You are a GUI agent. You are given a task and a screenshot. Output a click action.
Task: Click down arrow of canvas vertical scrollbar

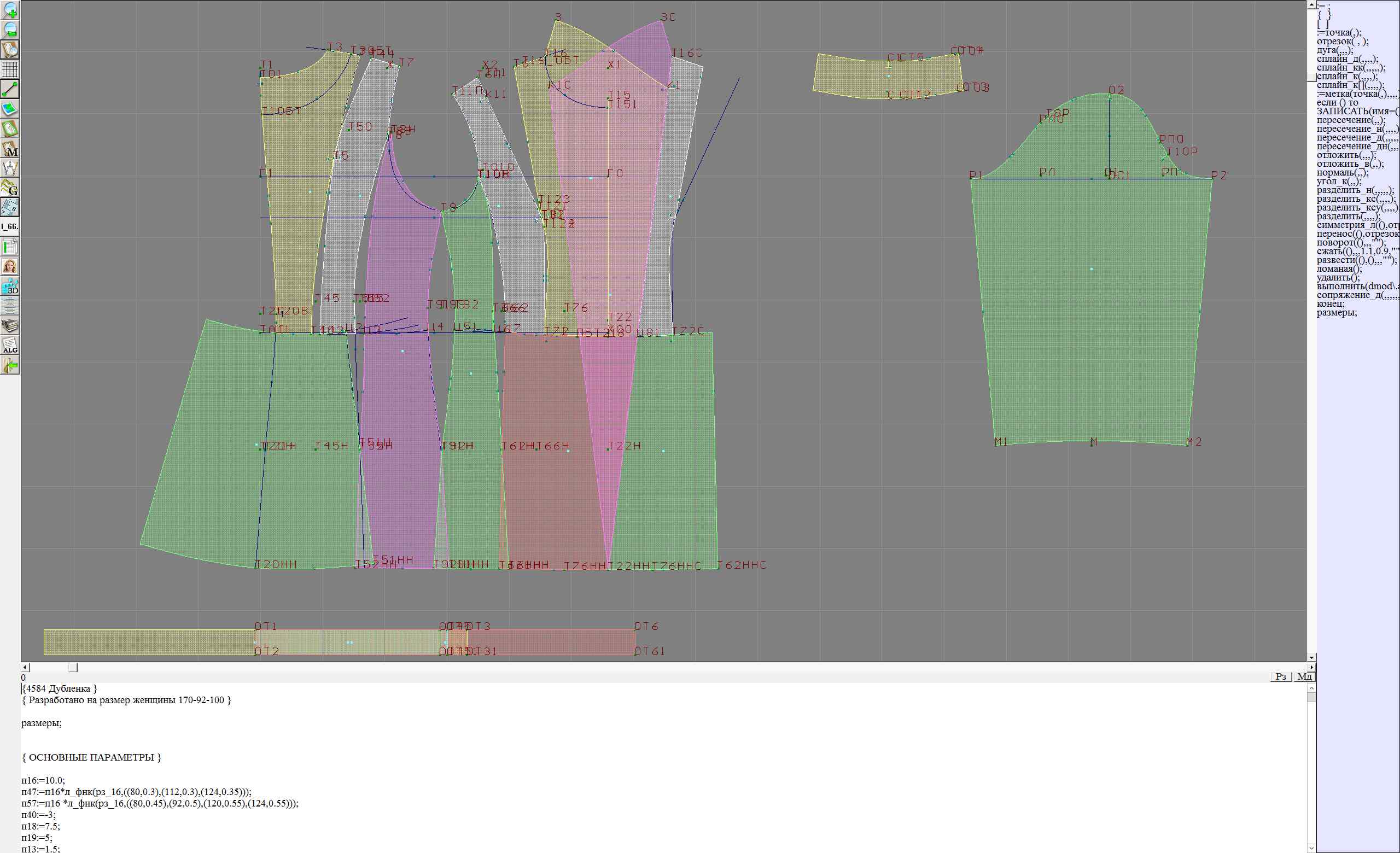1311,657
